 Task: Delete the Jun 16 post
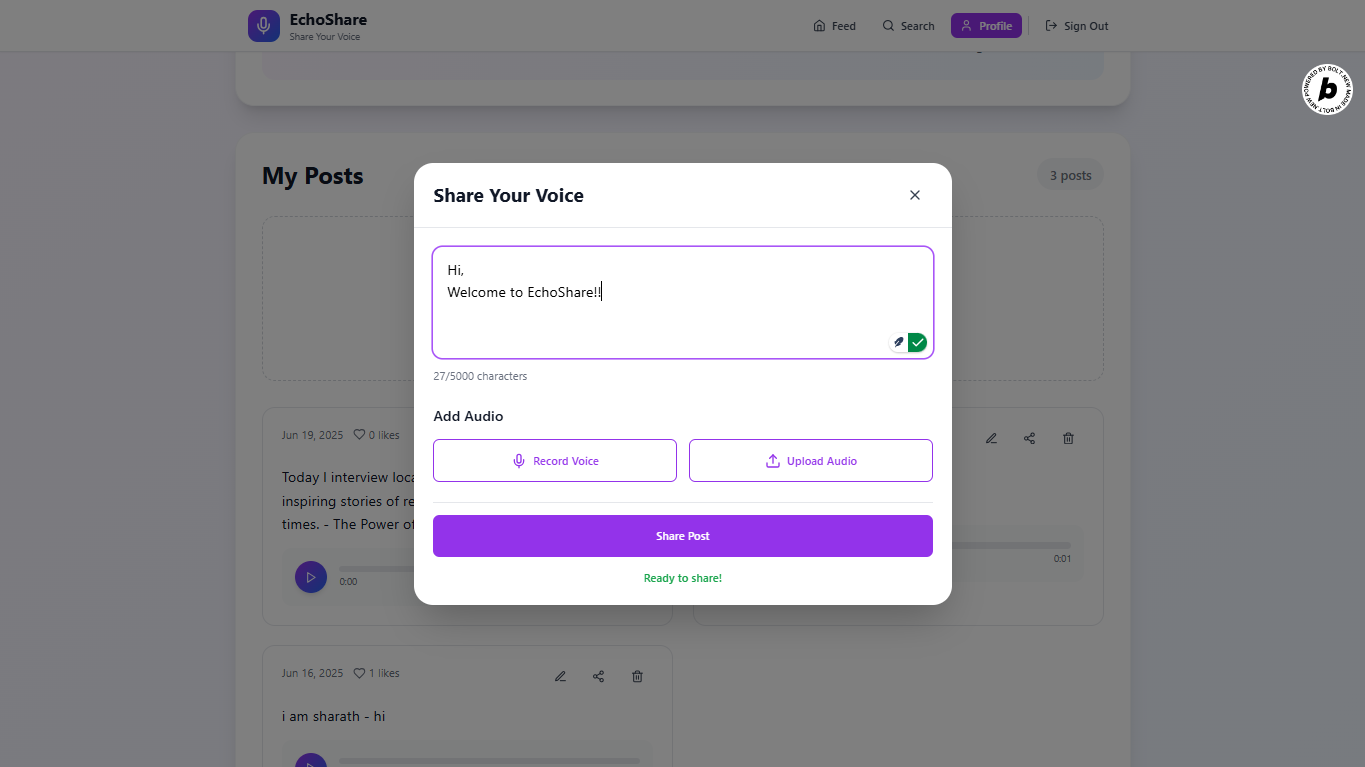(637, 677)
